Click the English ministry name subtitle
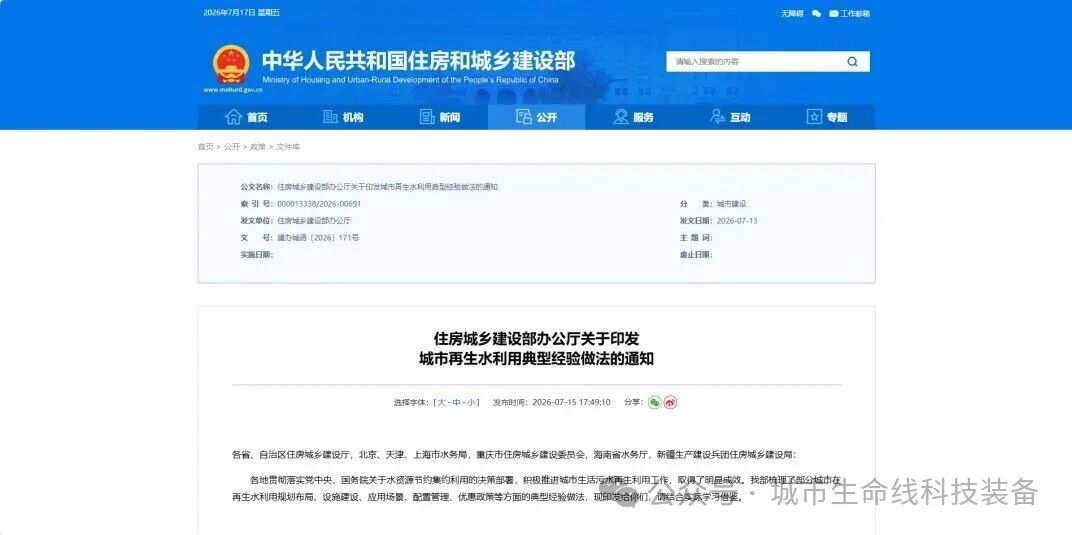1072x535 pixels. [x=410, y=80]
